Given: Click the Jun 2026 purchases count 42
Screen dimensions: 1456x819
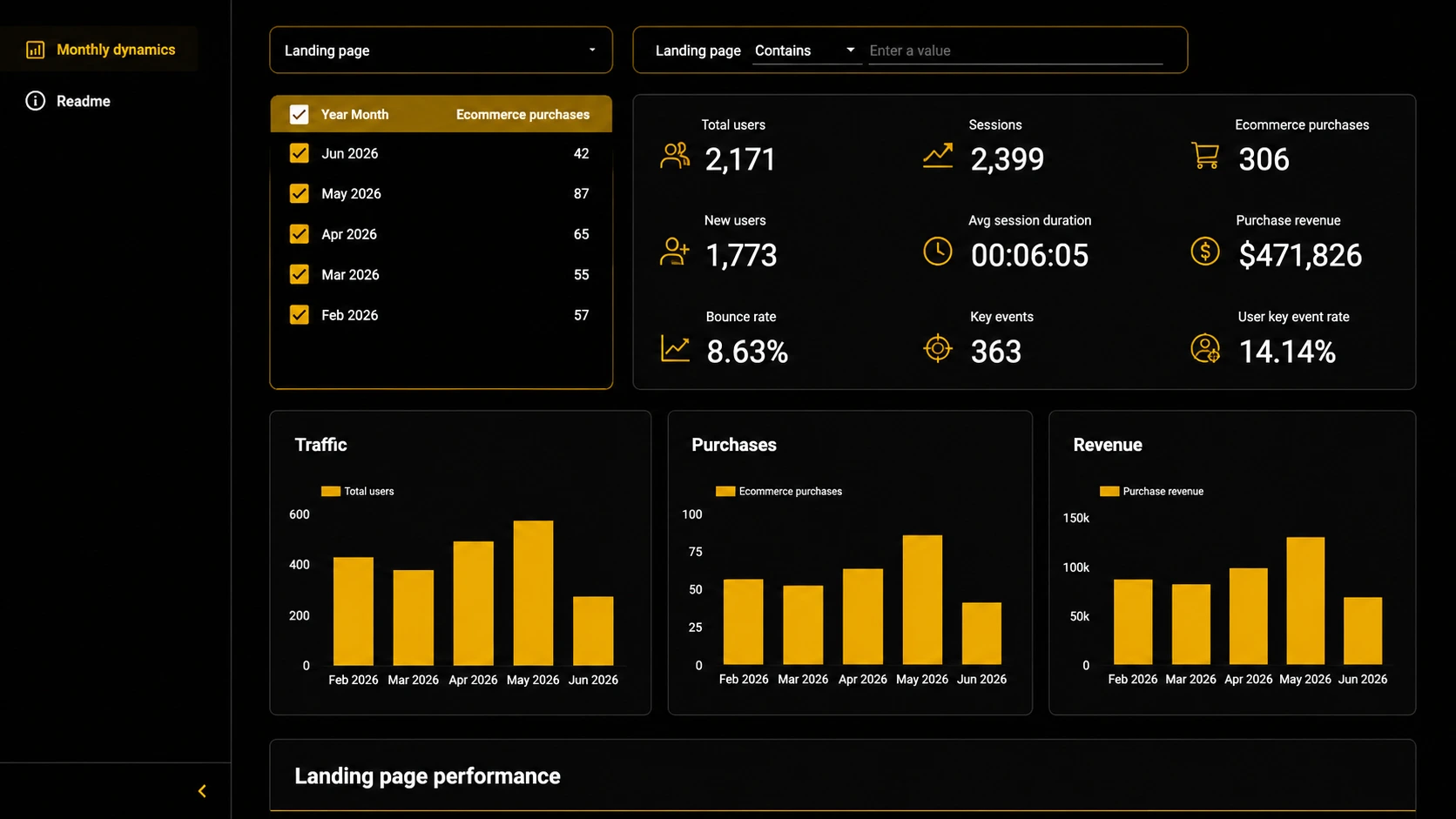Looking at the screenshot, I should pos(581,153).
